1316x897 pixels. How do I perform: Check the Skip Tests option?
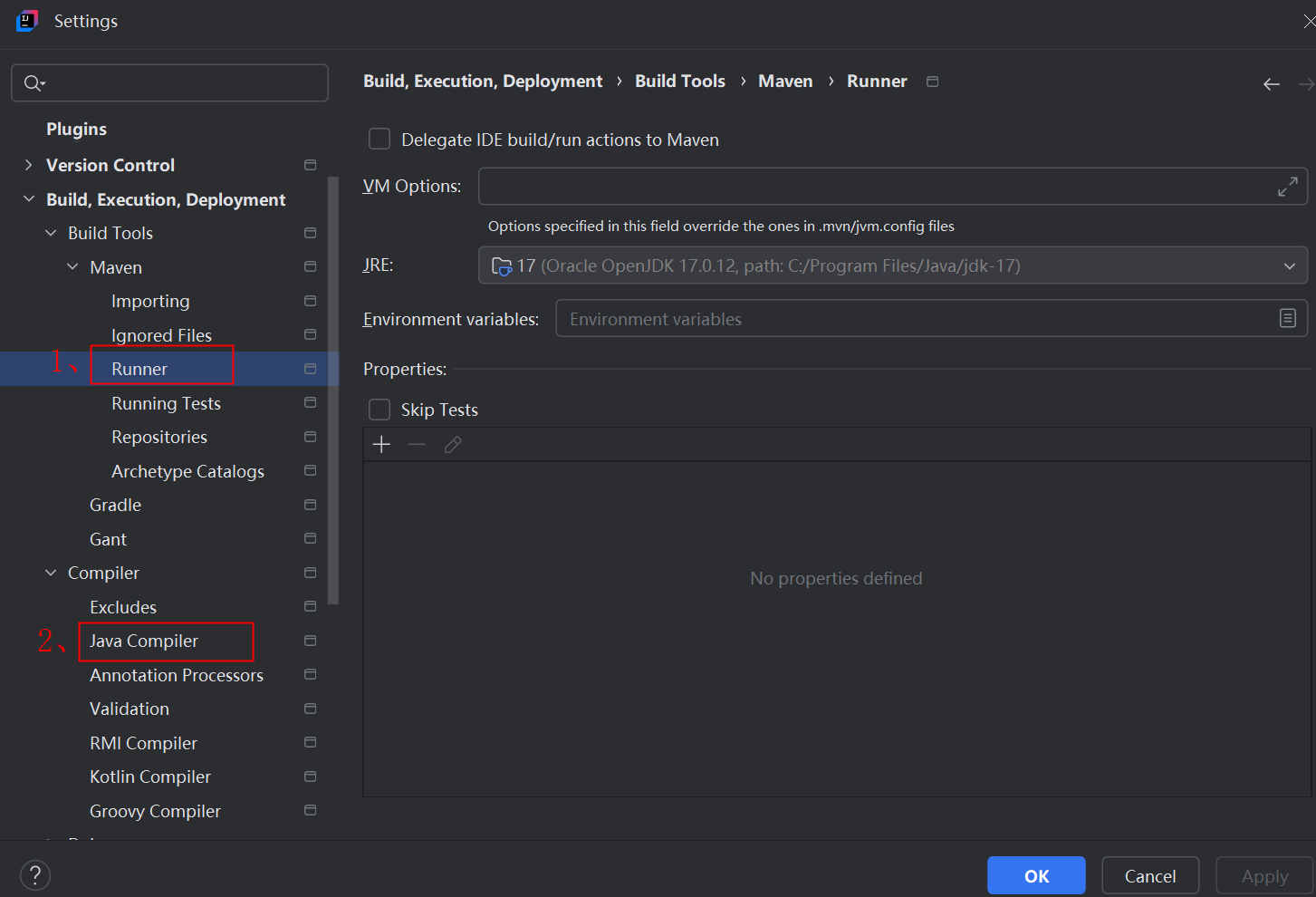pos(379,410)
